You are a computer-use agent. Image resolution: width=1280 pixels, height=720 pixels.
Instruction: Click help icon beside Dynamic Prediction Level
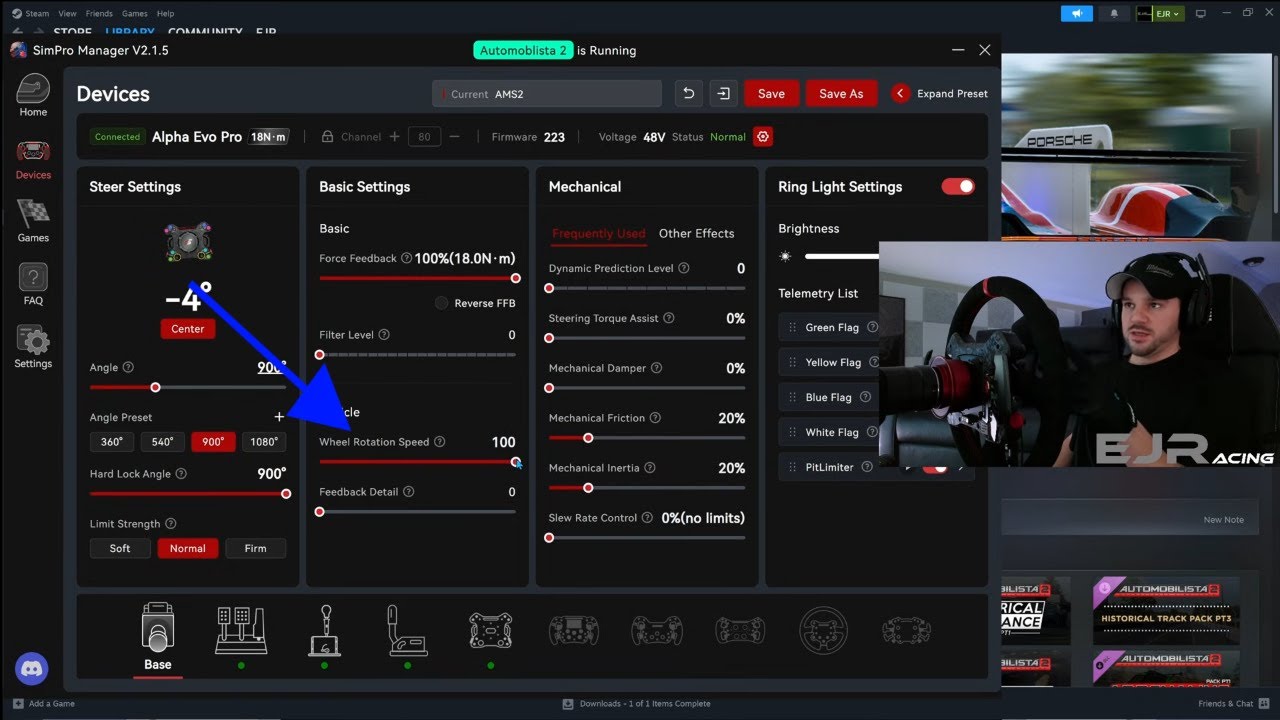[x=684, y=268]
